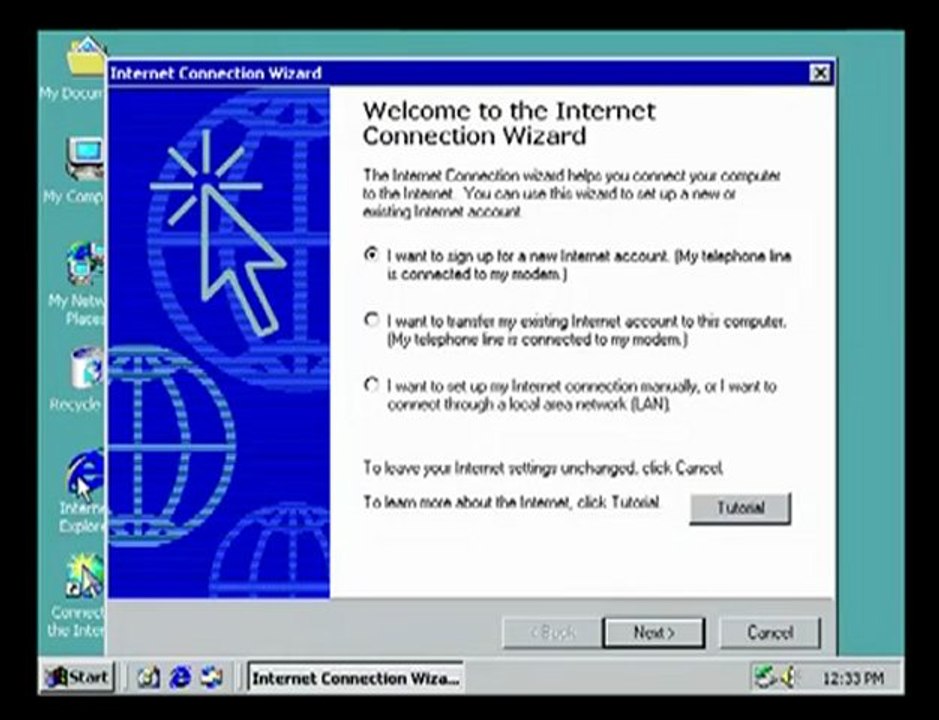Launch Internet Explorer from quick launch
939x720 pixels.
coord(180,677)
